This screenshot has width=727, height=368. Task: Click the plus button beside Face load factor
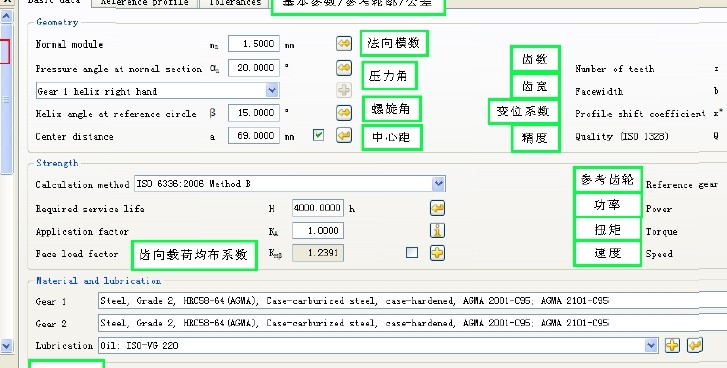click(437, 253)
